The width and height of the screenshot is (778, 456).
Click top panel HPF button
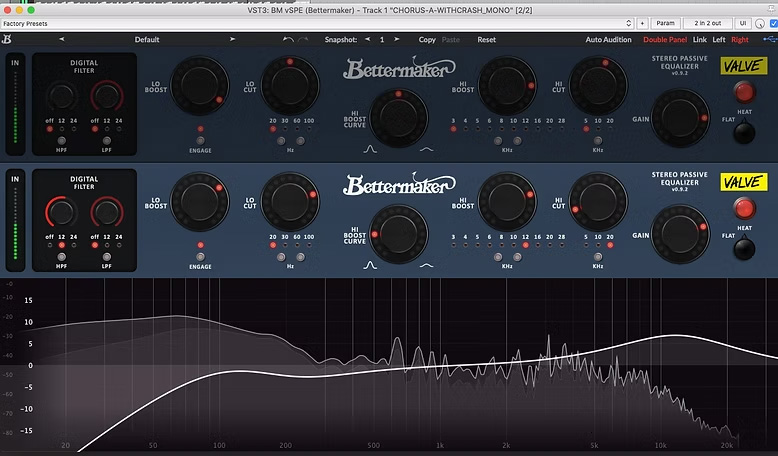pyautogui.click(x=62, y=141)
